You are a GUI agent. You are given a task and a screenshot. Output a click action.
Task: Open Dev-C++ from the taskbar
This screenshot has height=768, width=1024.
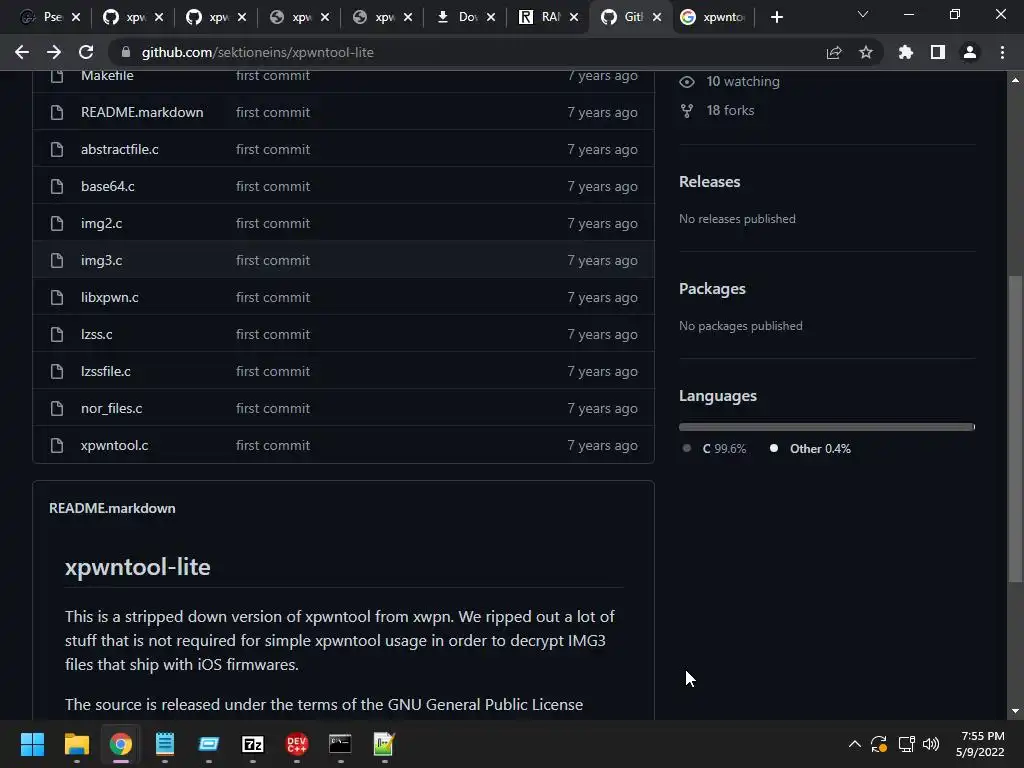click(x=296, y=744)
